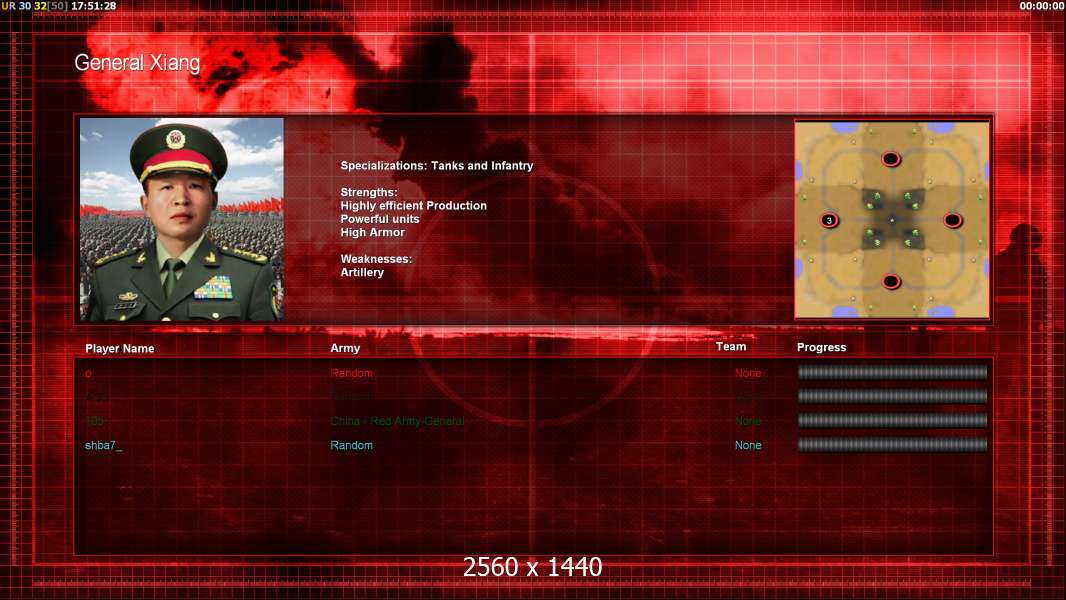This screenshot has height=600, width=1066.
Task: Select the right start position on minimap
Action: pyautogui.click(x=952, y=220)
